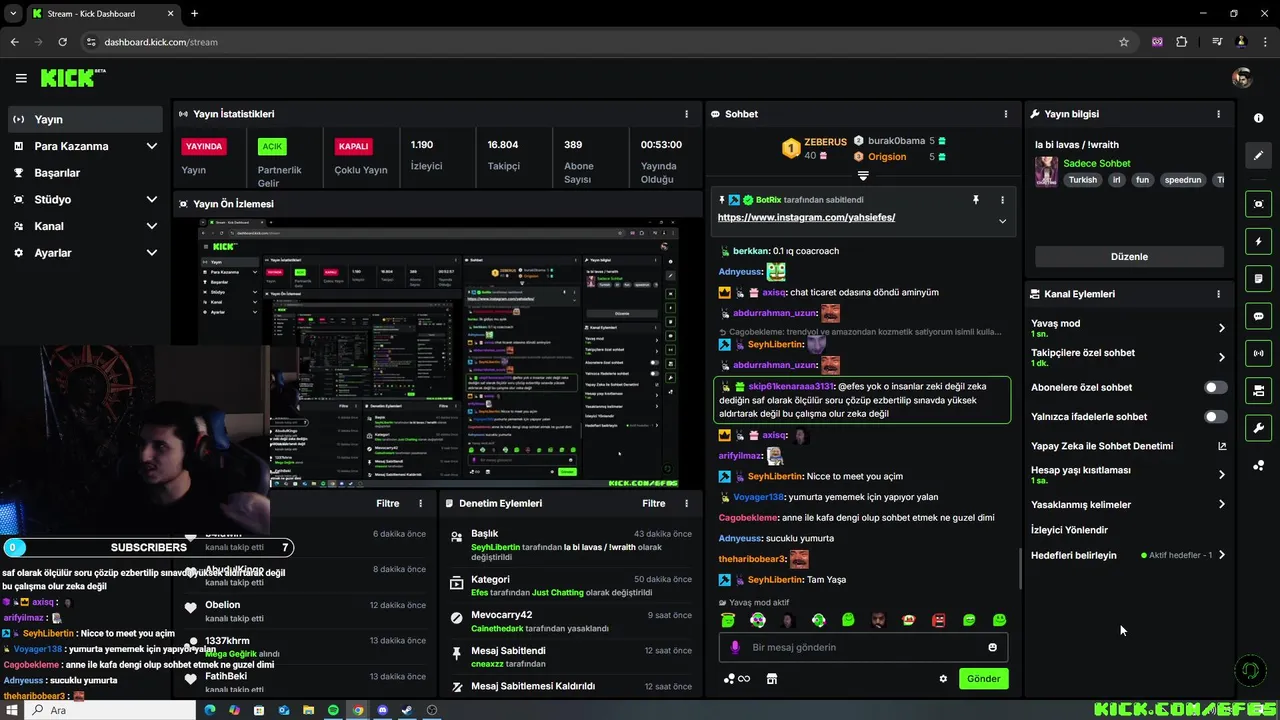The height and width of the screenshot is (720, 1280).
Task: Open Spotify from the Windows taskbar
Action: coord(333,710)
